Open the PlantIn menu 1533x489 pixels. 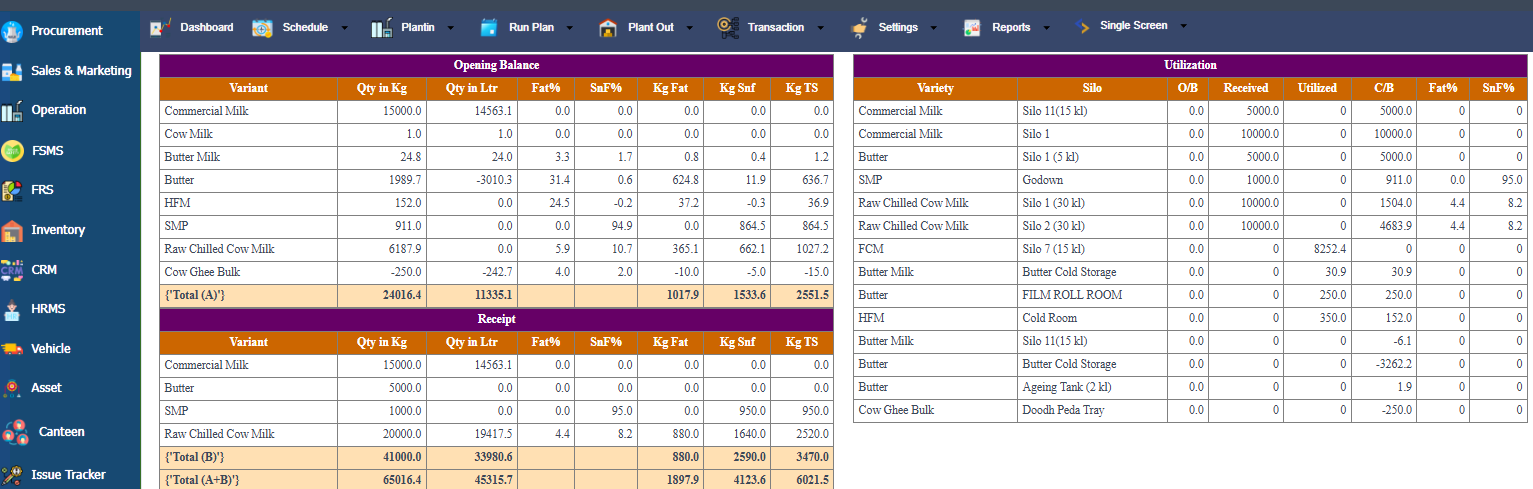pos(417,28)
